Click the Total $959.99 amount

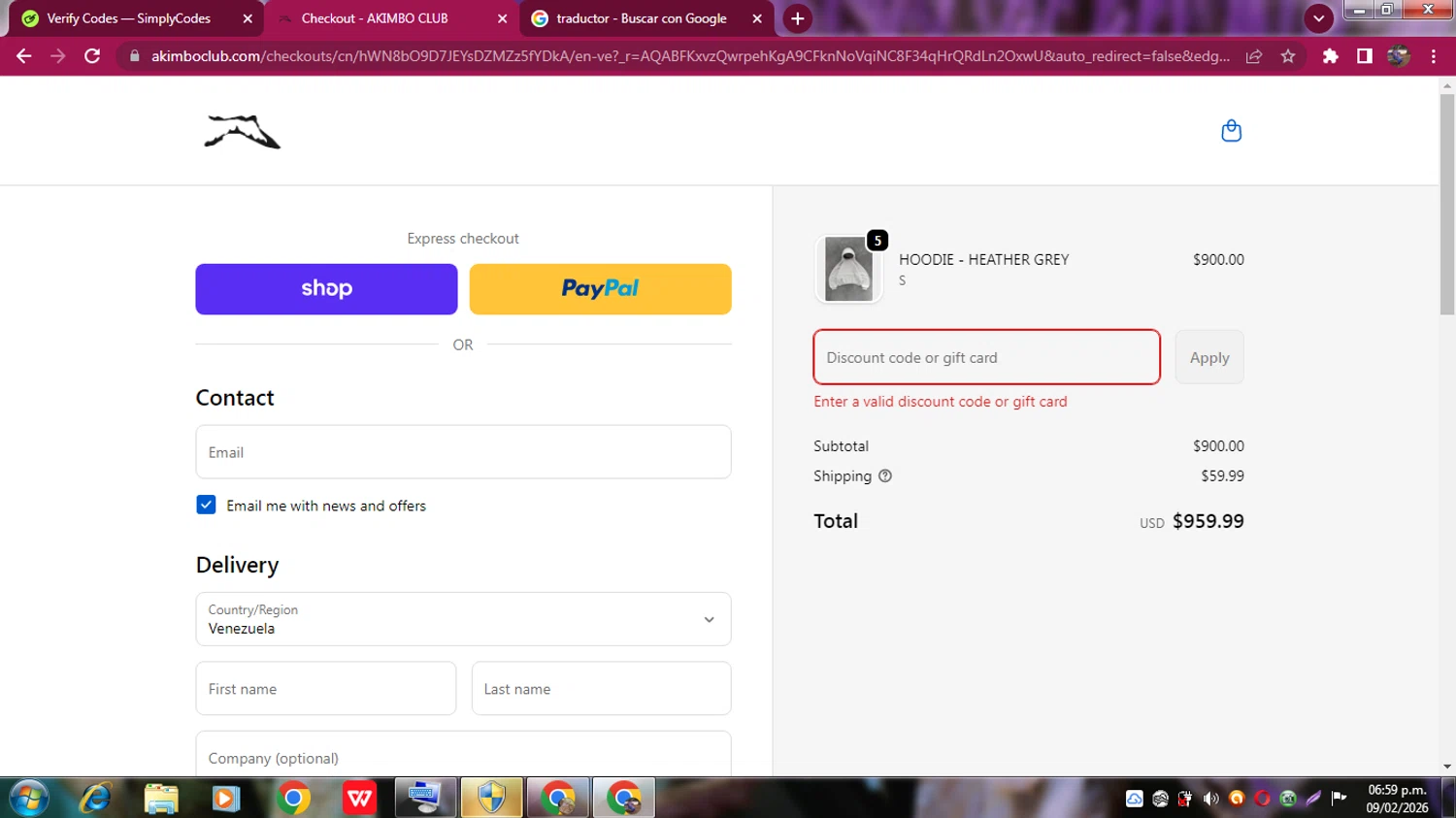click(1208, 521)
